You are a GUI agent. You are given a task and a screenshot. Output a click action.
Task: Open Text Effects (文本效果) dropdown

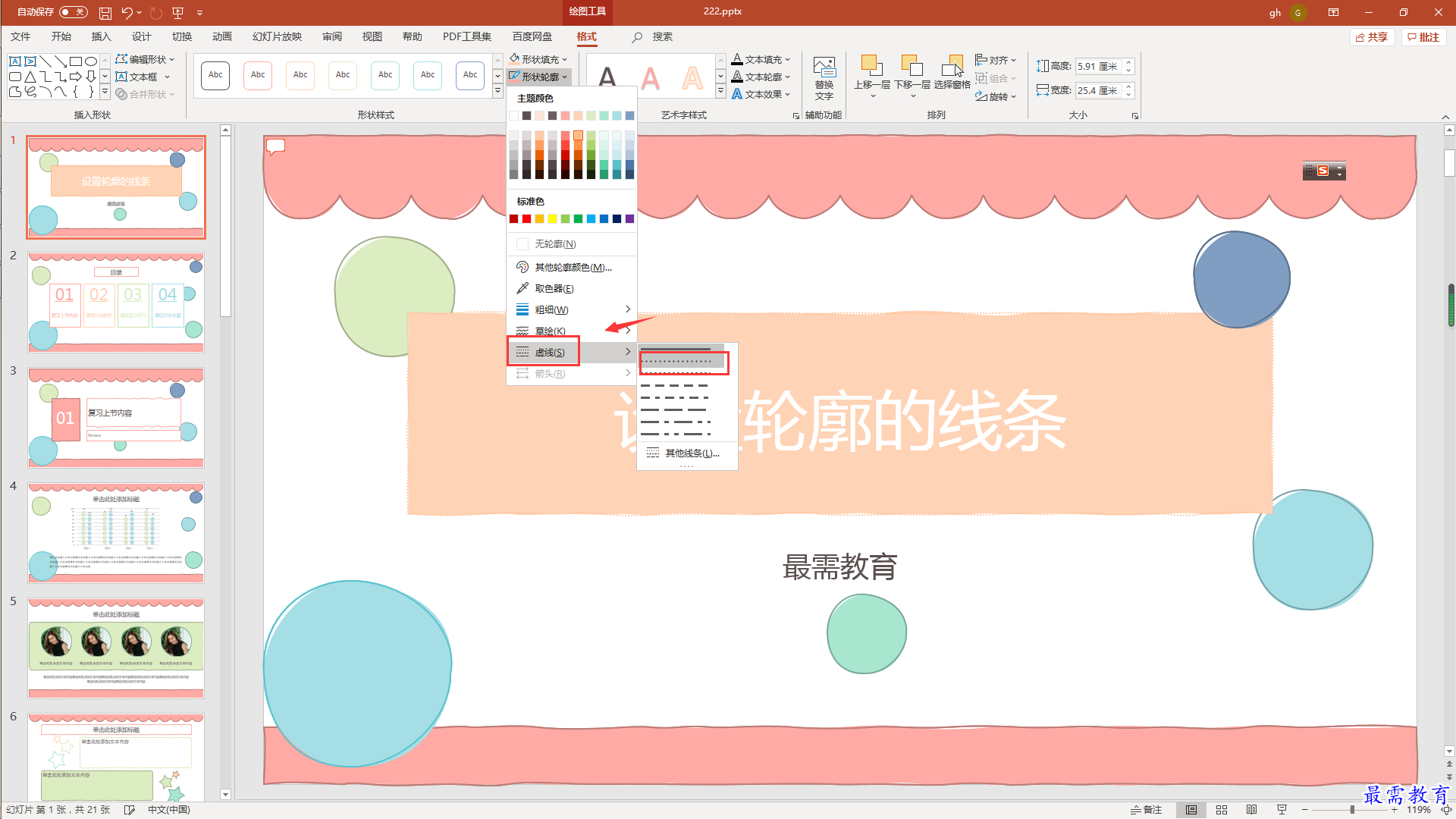tap(761, 94)
